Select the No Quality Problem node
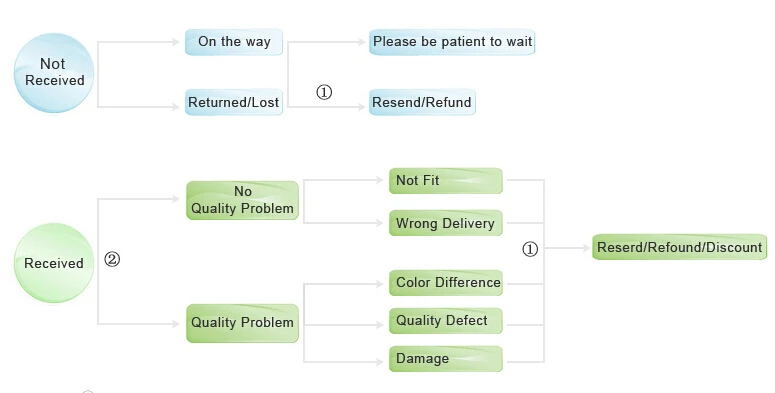This screenshot has width=775, height=393. pyautogui.click(x=242, y=200)
